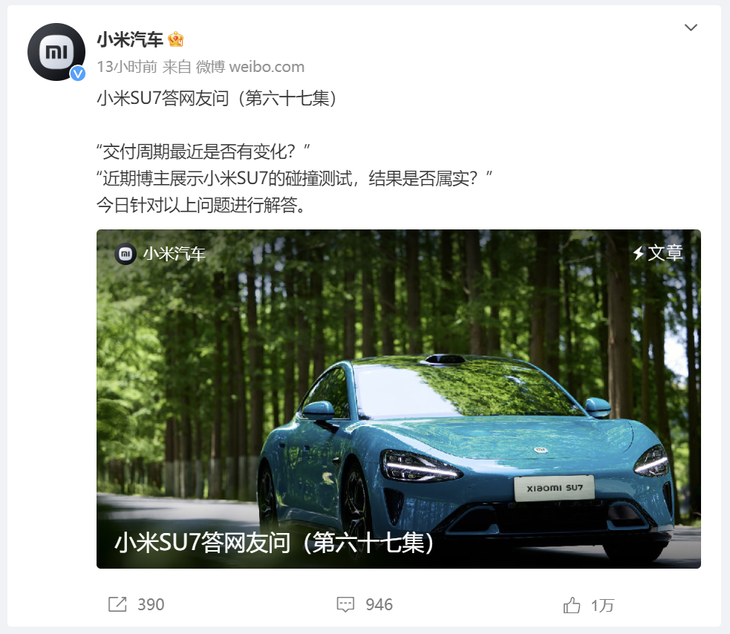Click the repost share icon
The height and width of the screenshot is (634, 730).
point(117,604)
